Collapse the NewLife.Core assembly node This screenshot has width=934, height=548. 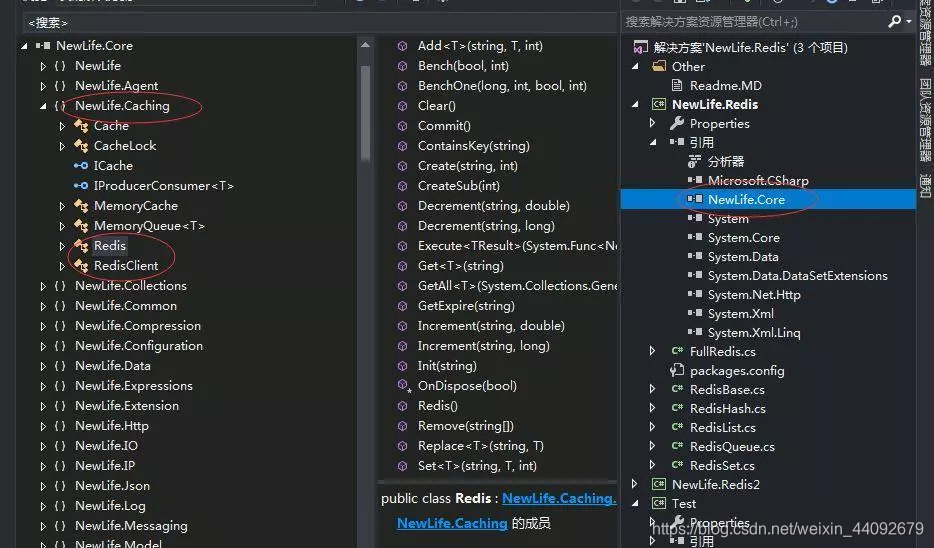[24, 46]
